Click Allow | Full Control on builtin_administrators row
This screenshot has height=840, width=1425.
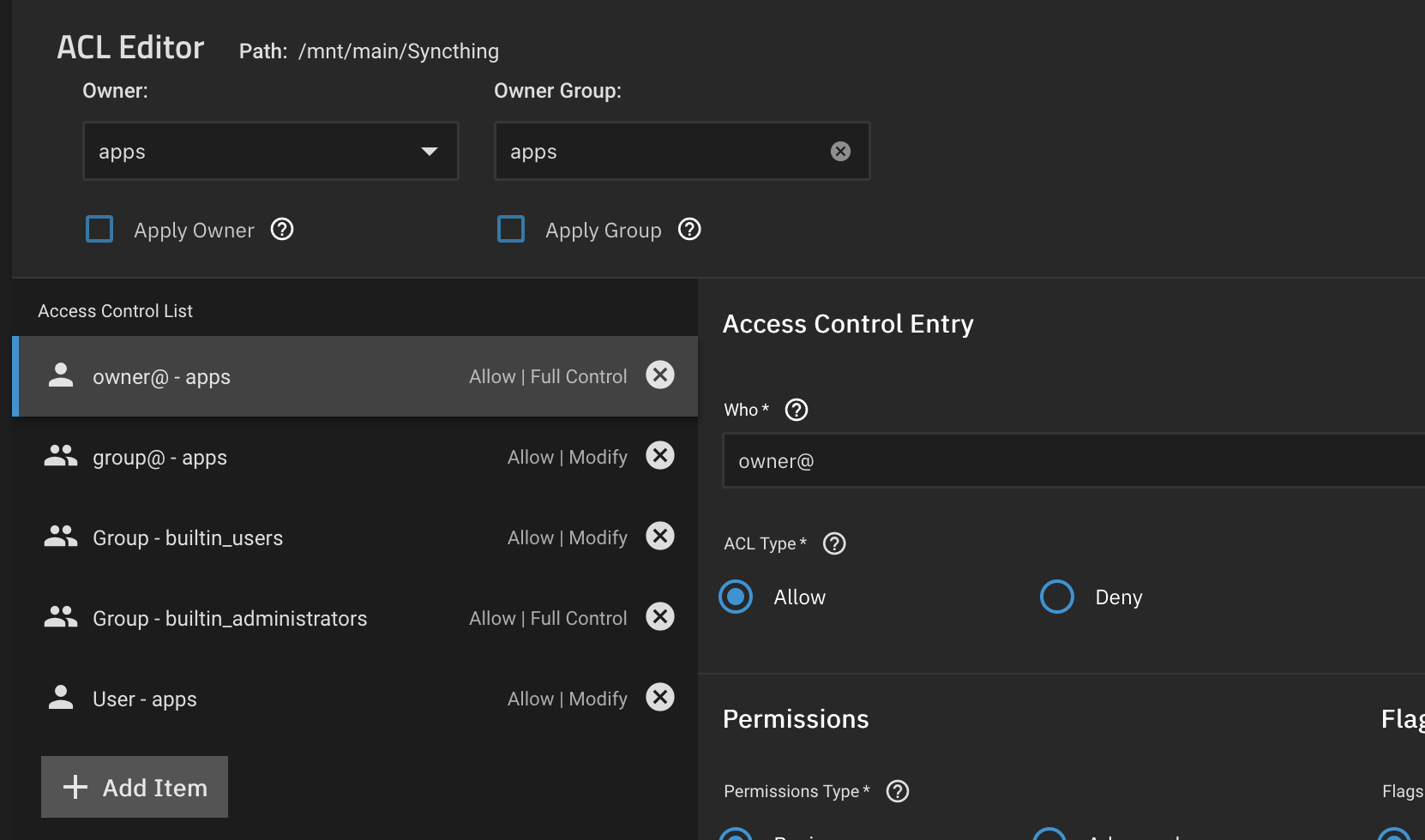click(548, 618)
